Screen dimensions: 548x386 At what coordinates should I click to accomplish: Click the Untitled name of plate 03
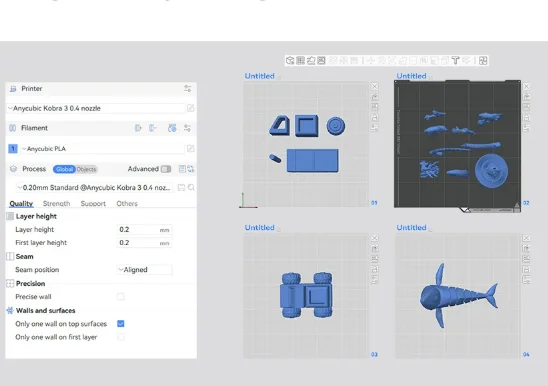(259, 228)
